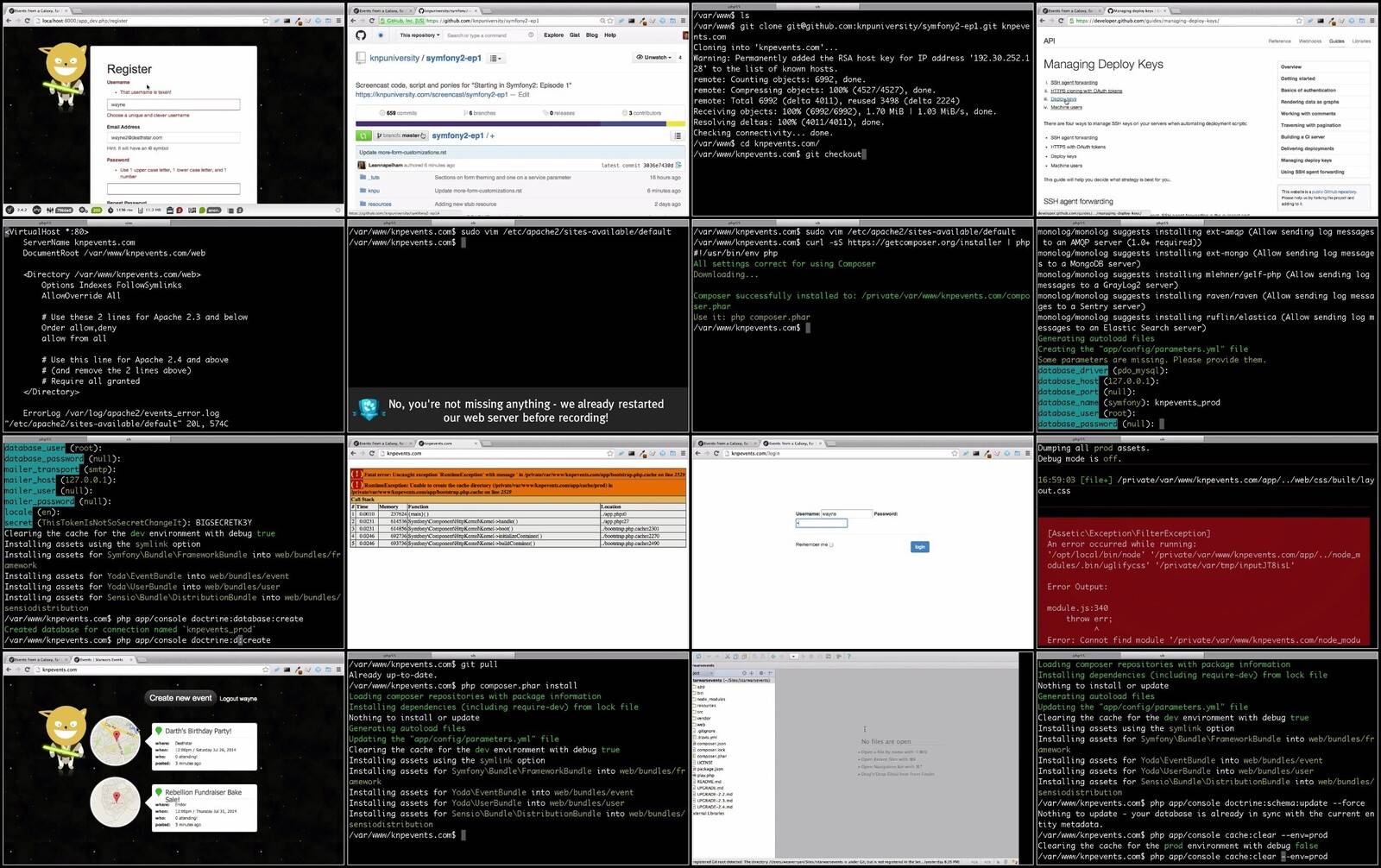Click the knpuniversity owner link in repo title
Screen dimensions: 1381x868
tap(394, 58)
